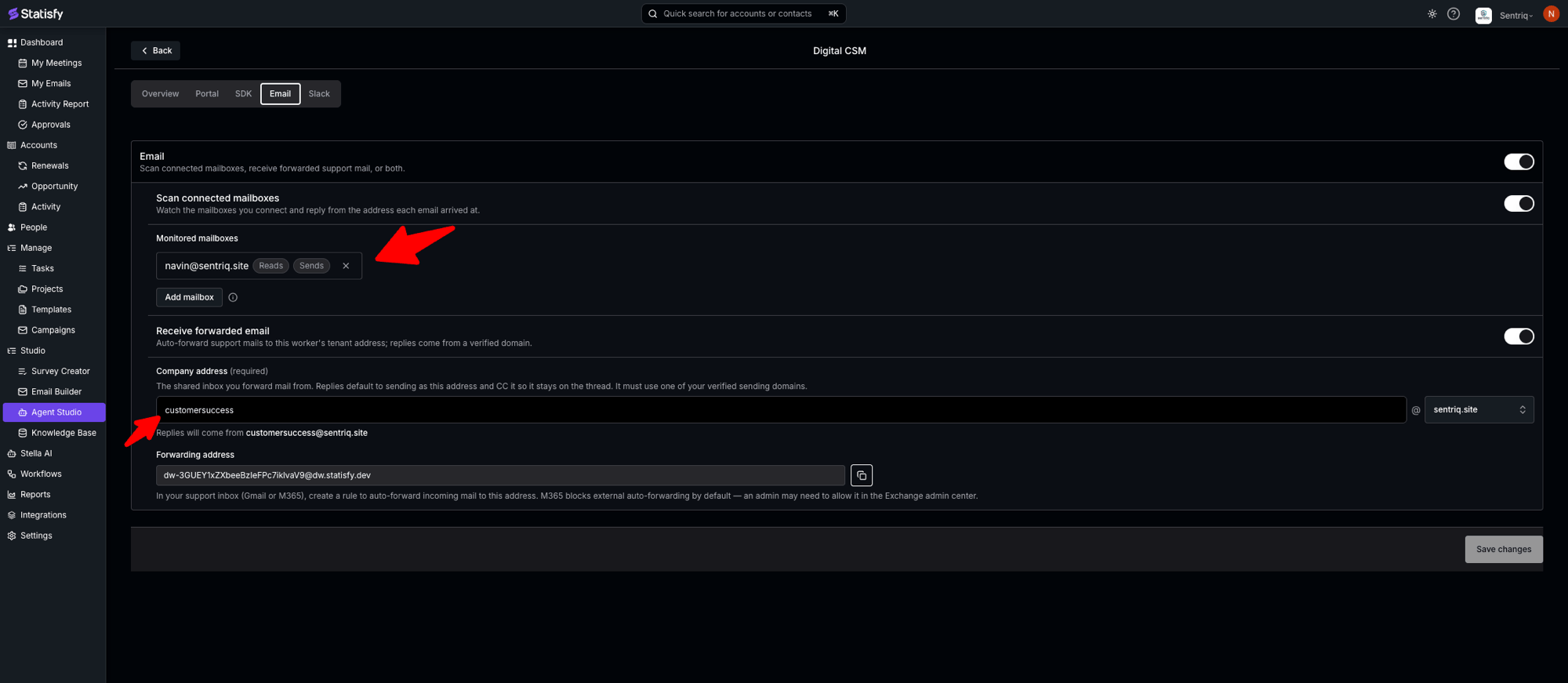Open the help question mark icon
Screen dimensions: 1568x683
point(1454,14)
